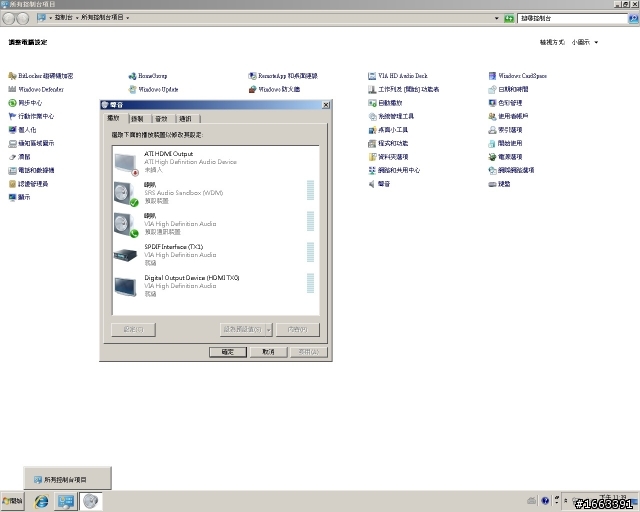Open 開始使用 (Getting Started) item
This screenshot has width=640, height=512.
tap(505, 143)
